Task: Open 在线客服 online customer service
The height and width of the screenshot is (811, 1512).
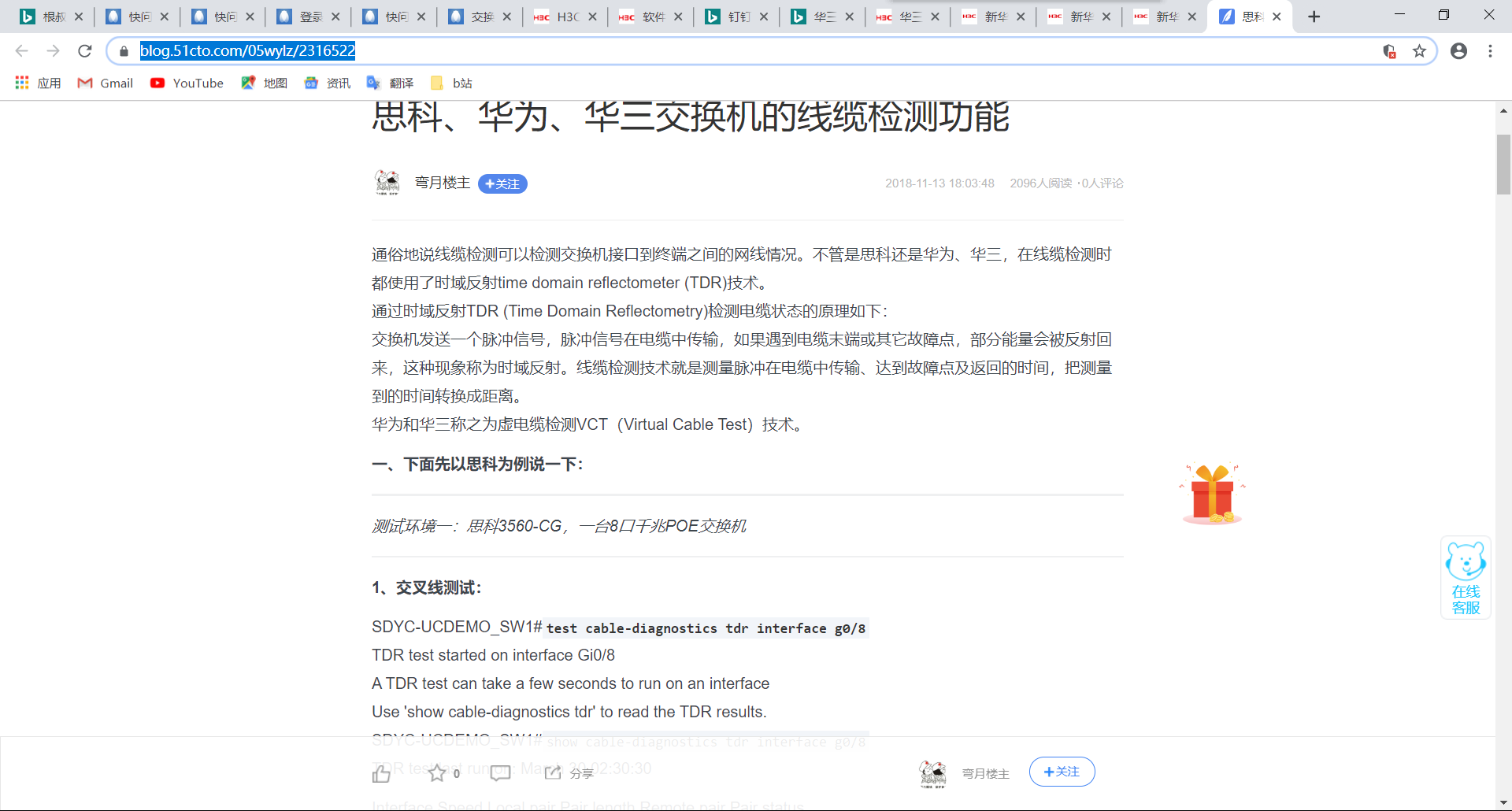Action: 1466,578
